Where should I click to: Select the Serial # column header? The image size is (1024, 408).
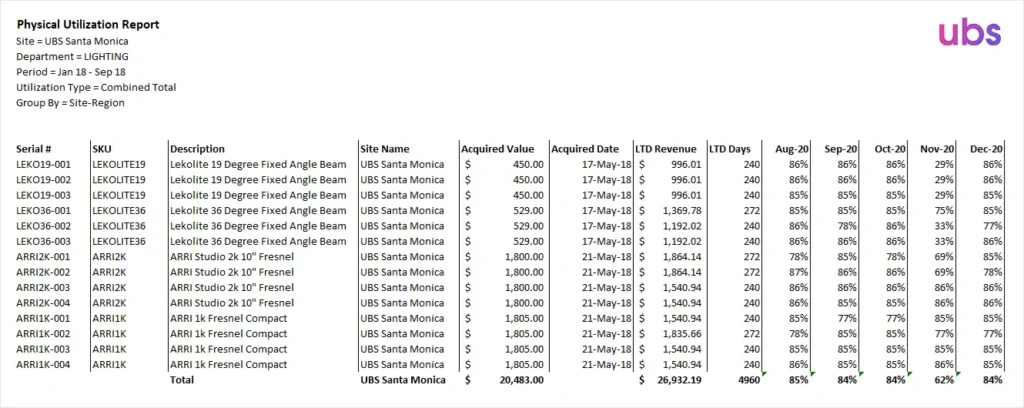point(34,149)
